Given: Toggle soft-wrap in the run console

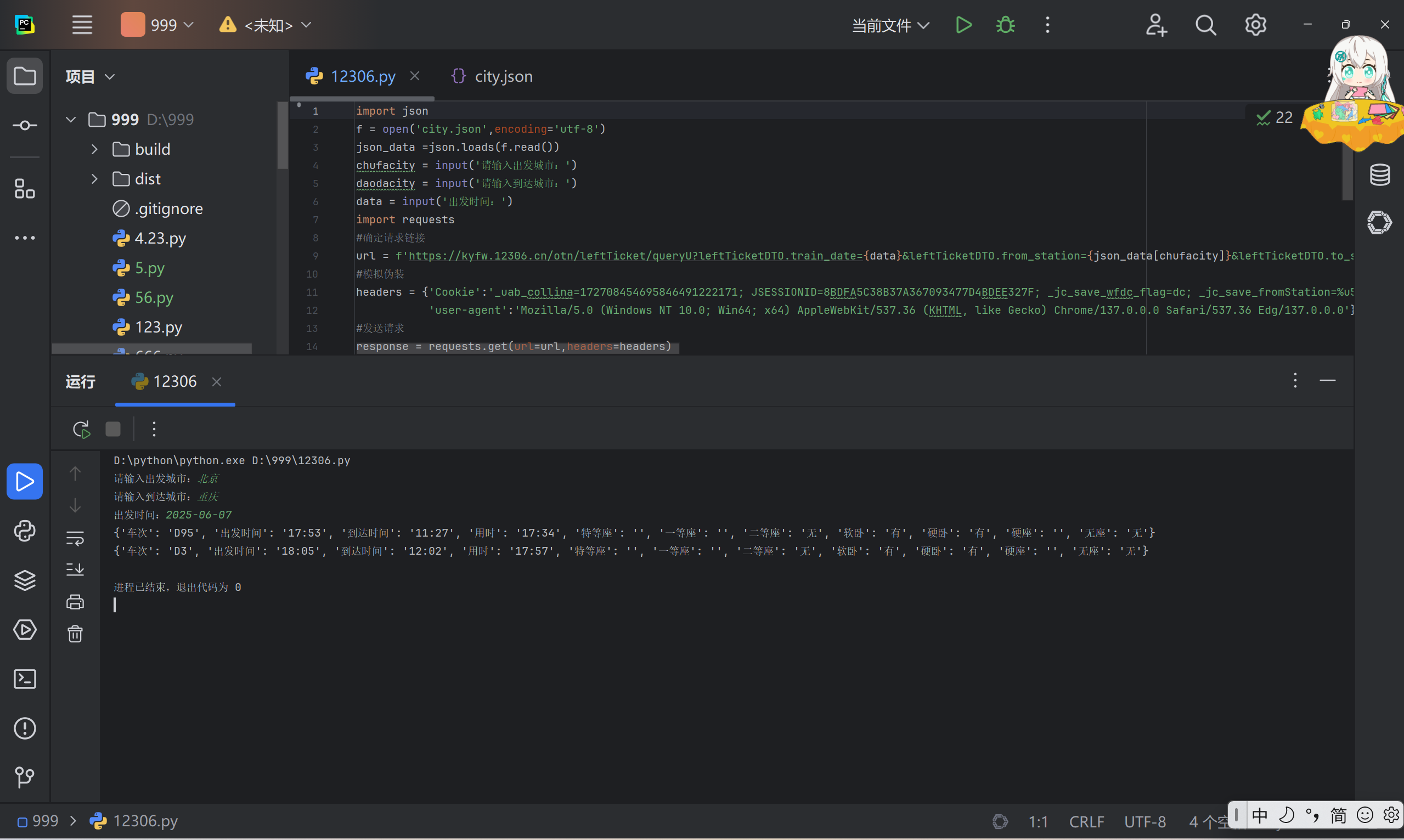Looking at the screenshot, I should tap(75, 538).
